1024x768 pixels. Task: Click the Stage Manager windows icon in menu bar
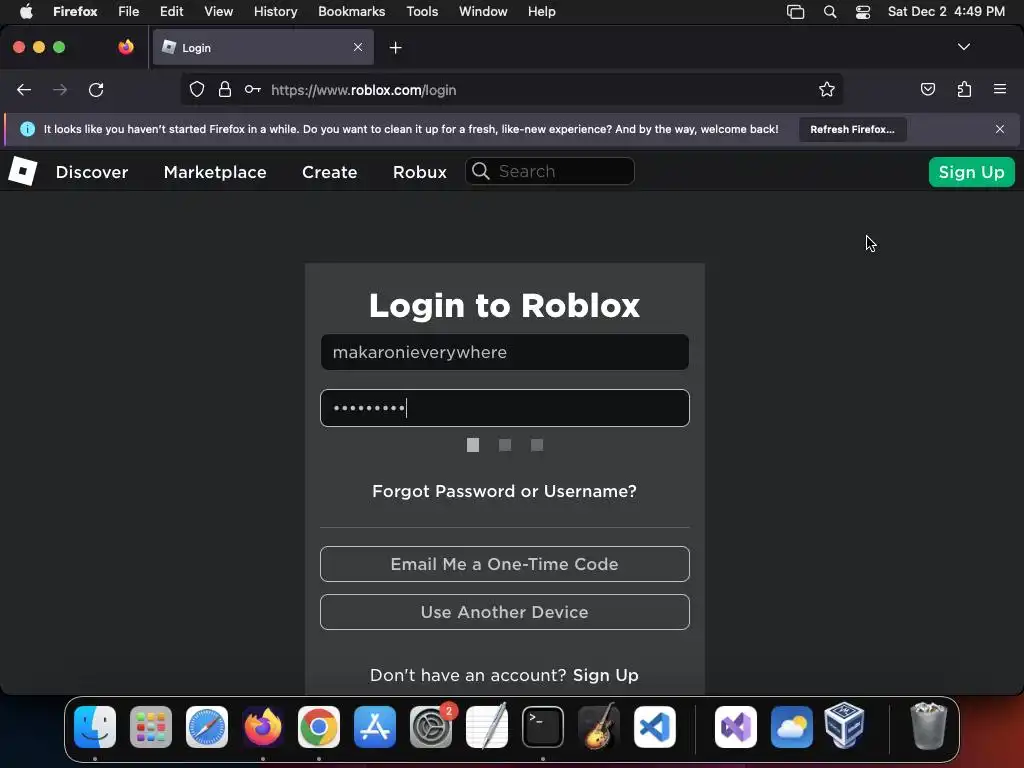pos(795,12)
